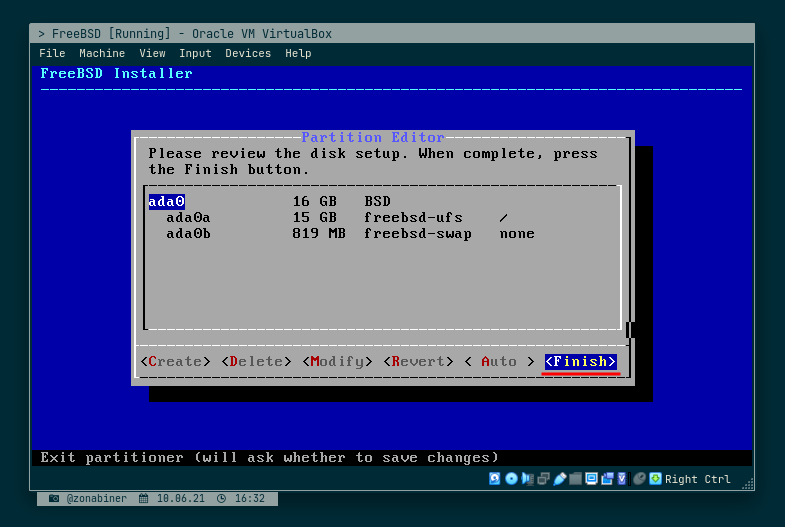
Task: Open the Input menu
Action: pyautogui.click(x=195, y=53)
